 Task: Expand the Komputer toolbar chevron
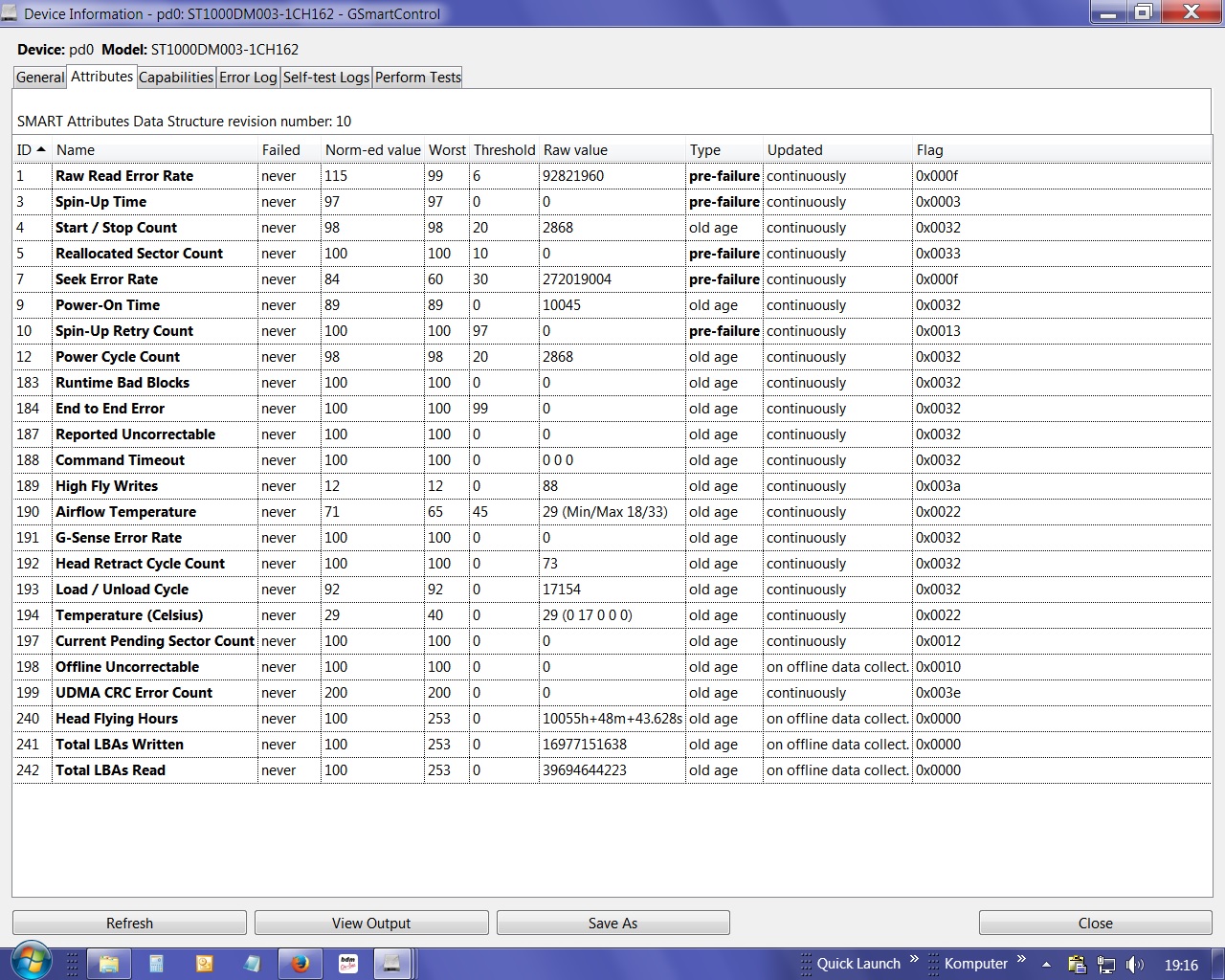coord(1021,959)
